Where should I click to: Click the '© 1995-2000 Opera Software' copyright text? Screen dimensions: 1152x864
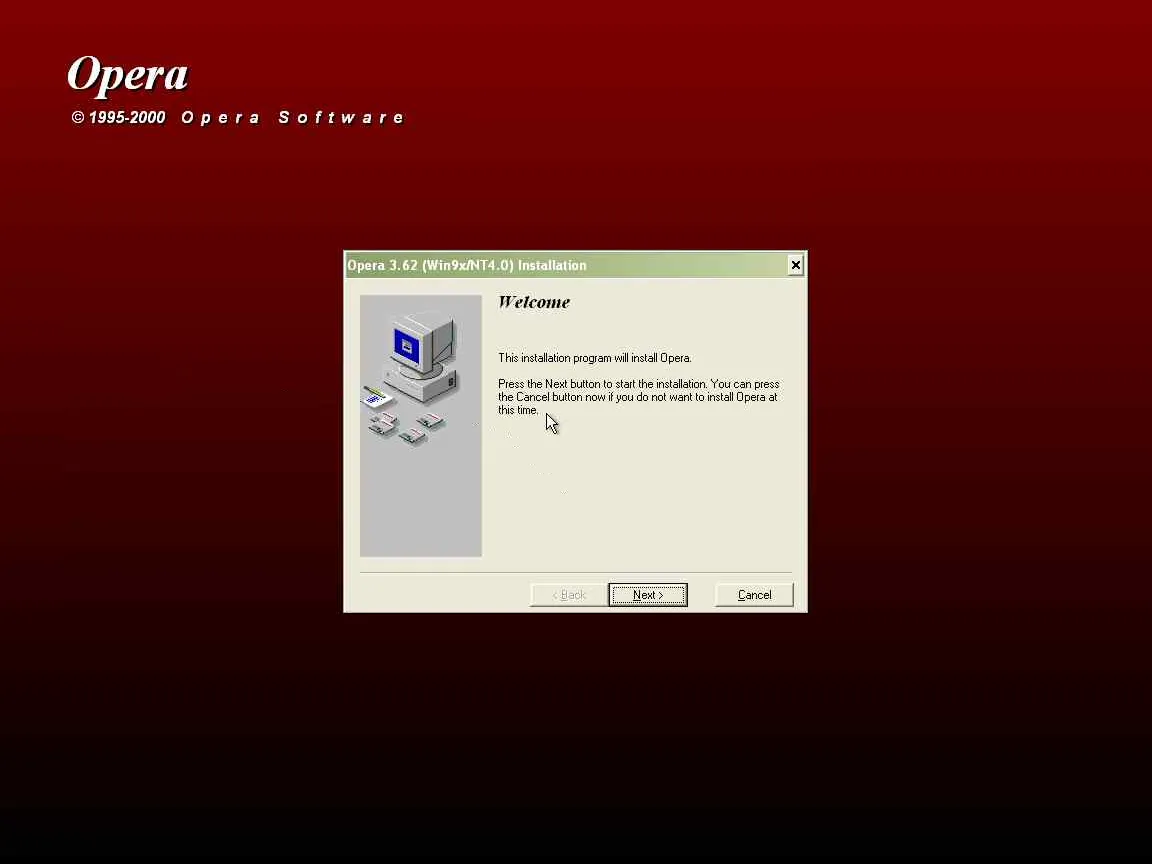pyautogui.click(x=237, y=118)
